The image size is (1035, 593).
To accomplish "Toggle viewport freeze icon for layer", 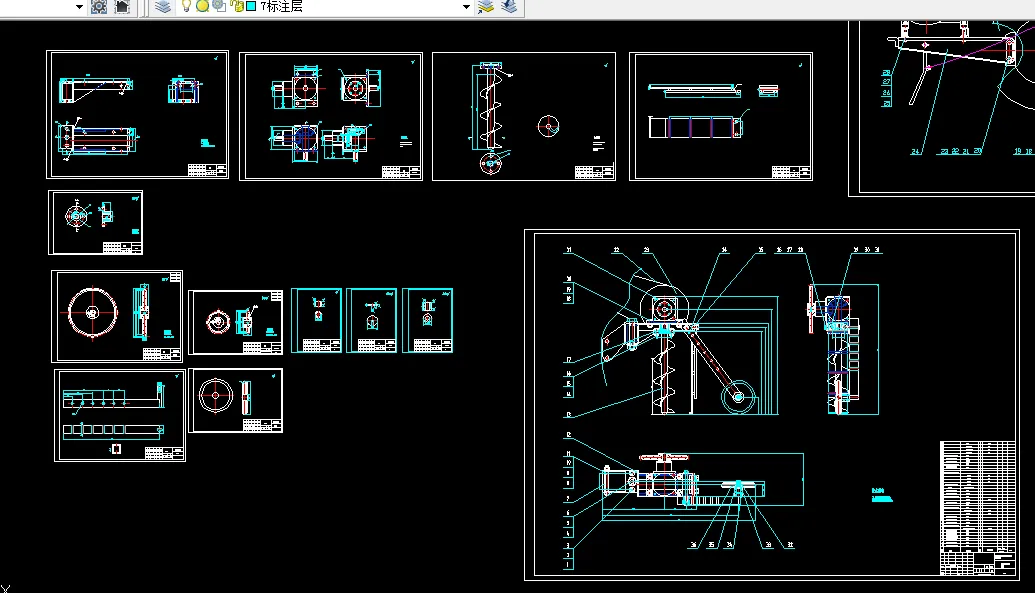I will point(219,6).
